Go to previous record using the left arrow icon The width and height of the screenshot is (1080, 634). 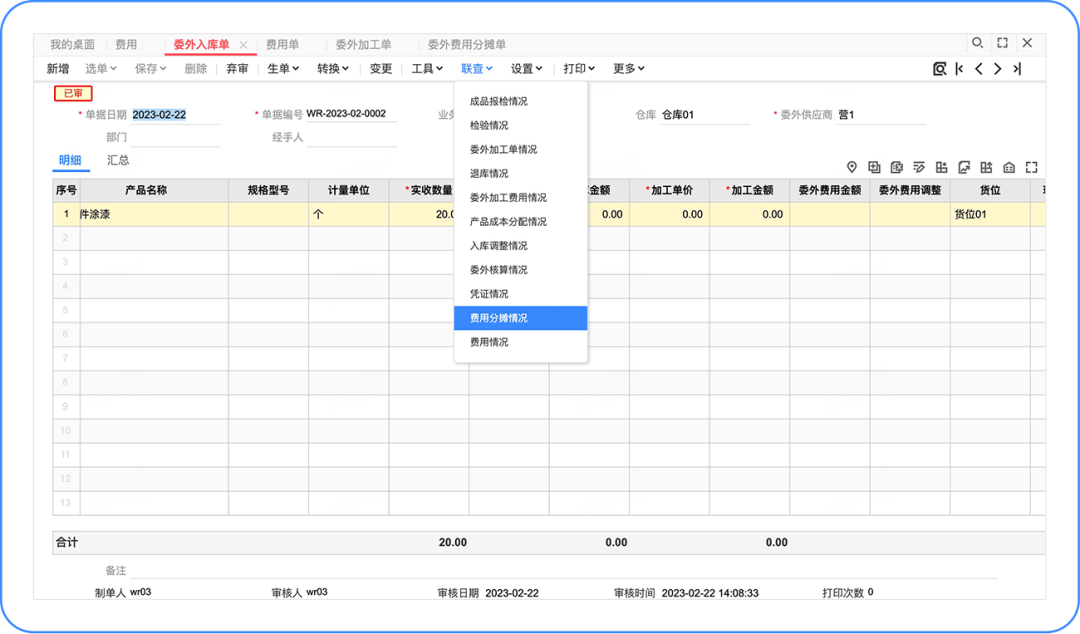tap(978, 69)
